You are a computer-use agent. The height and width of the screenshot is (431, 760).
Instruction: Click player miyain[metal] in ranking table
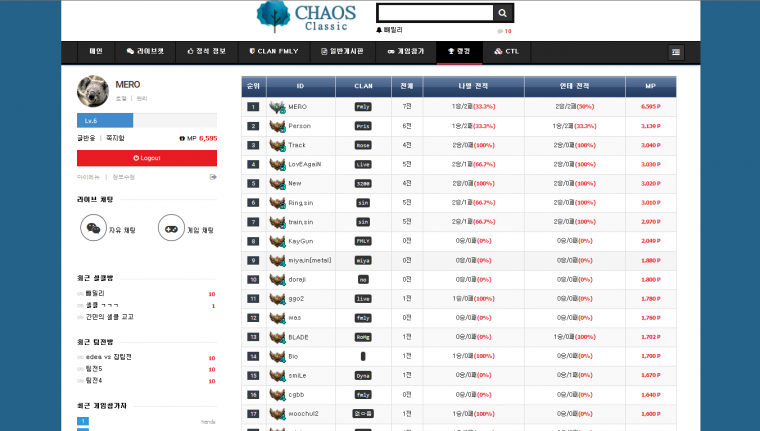[x=310, y=260]
